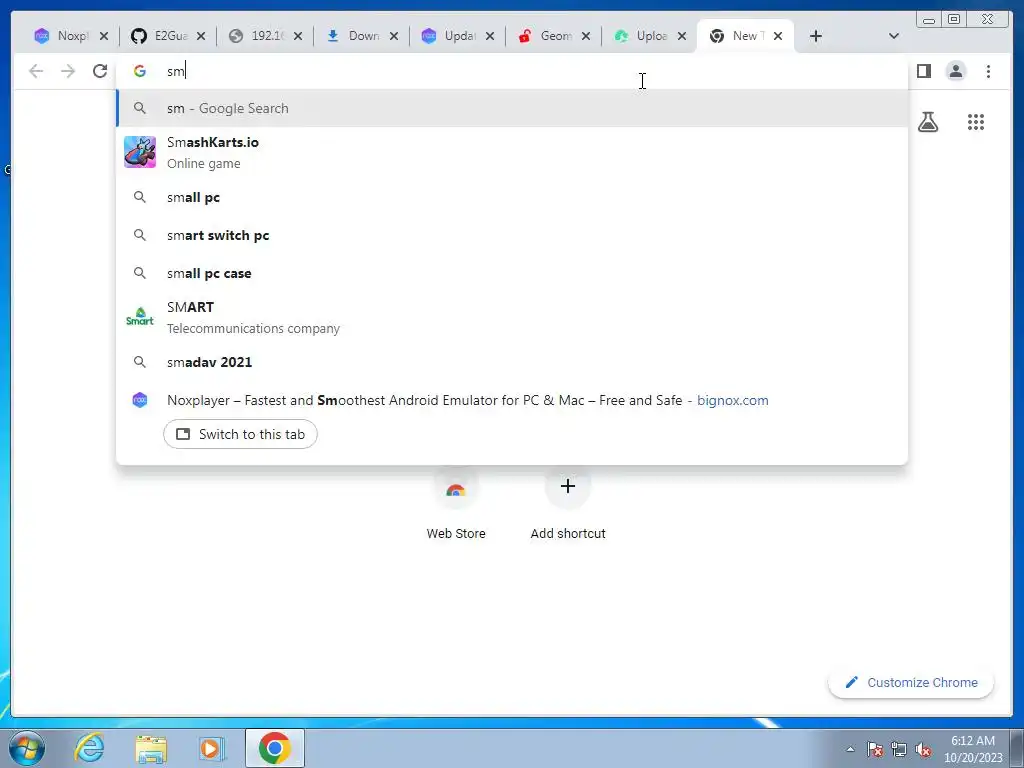Click the Chrome taskbar icon

pyautogui.click(x=274, y=748)
